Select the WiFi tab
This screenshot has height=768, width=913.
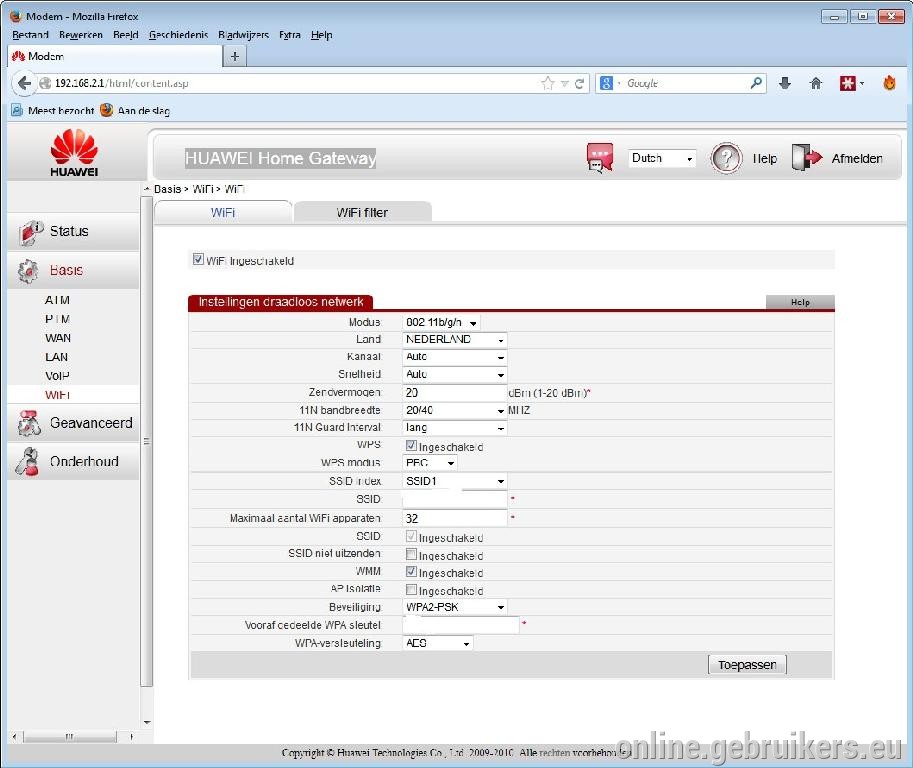tap(223, 212)
